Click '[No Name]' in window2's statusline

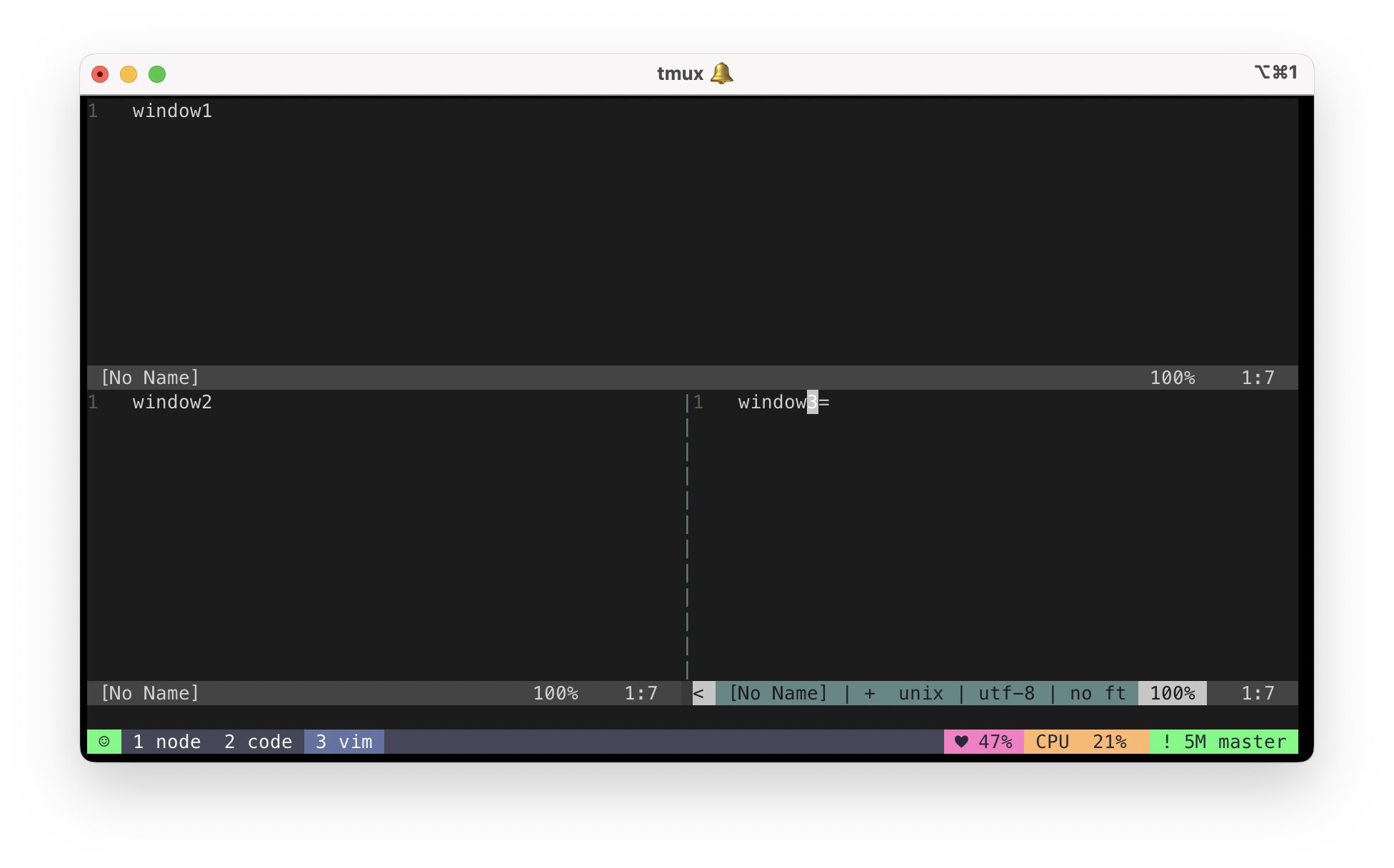(150, 693)
